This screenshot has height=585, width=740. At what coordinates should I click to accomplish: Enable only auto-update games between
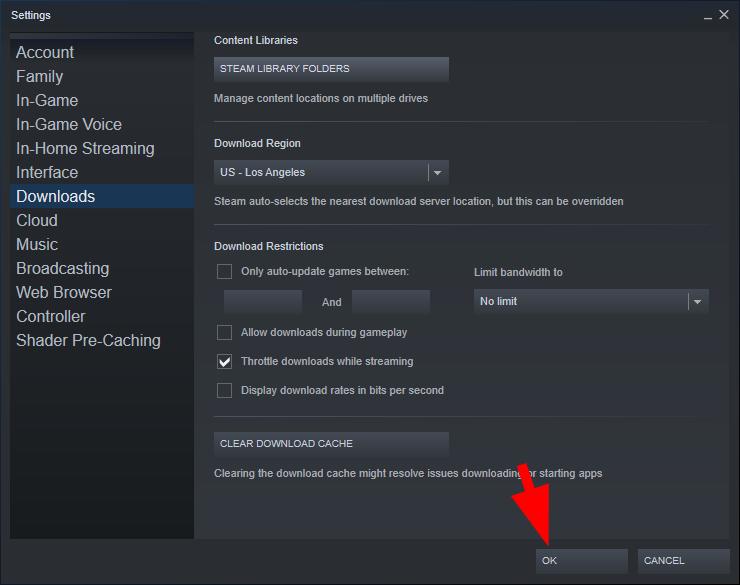pyautogui.click(x=224, y=272)
